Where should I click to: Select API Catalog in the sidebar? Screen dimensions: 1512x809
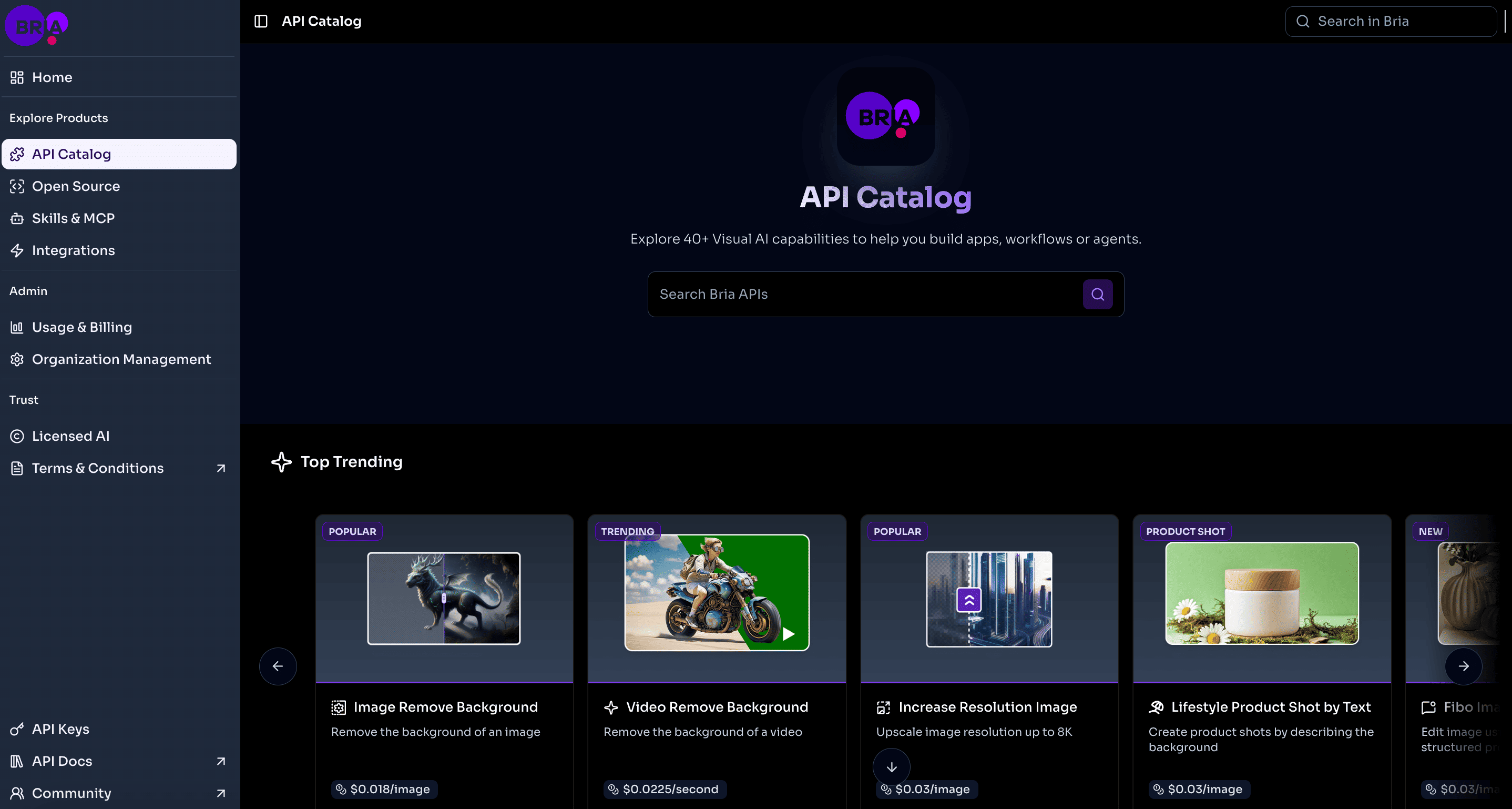pyautogui.click(x=119, y=154)
